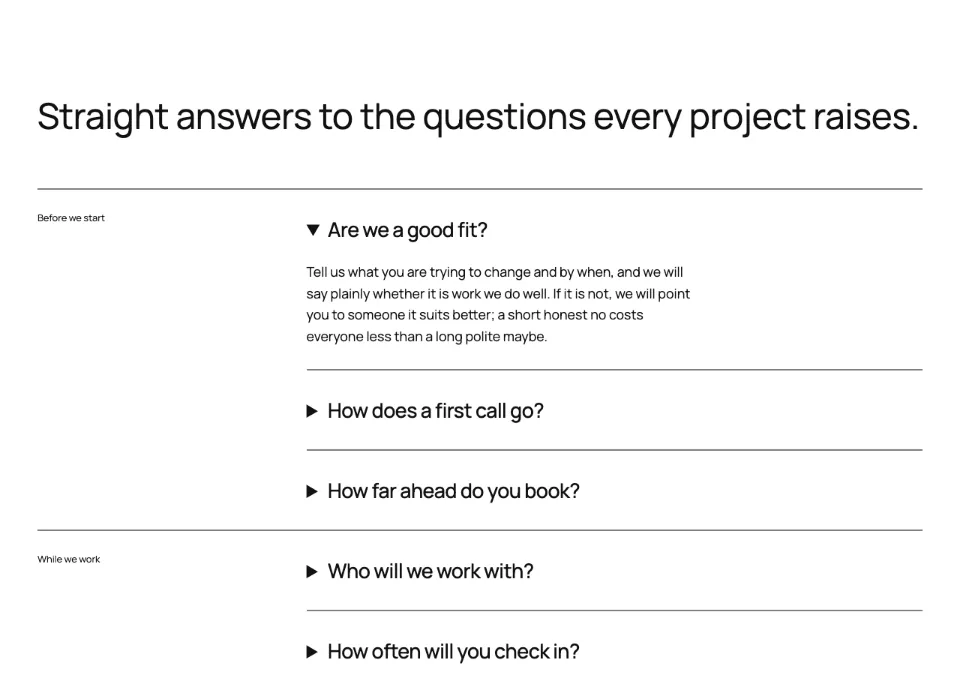Screen dimensions: 960x675
Task: Collapse the 'Are we a good fit?' question
Action: (614, 230)
